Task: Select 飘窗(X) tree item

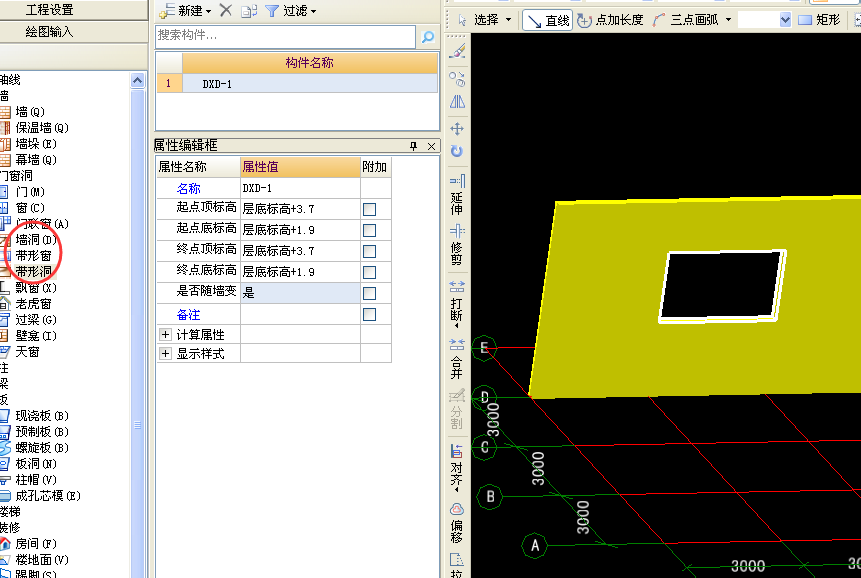Action: pyautogui.click(x=36, y=288)
